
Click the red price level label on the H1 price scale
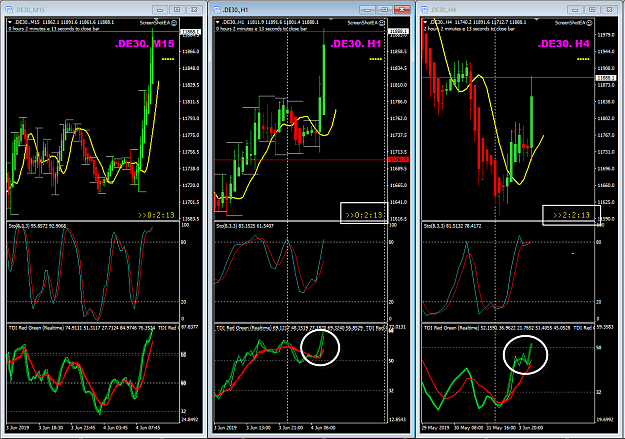(398, 159)
